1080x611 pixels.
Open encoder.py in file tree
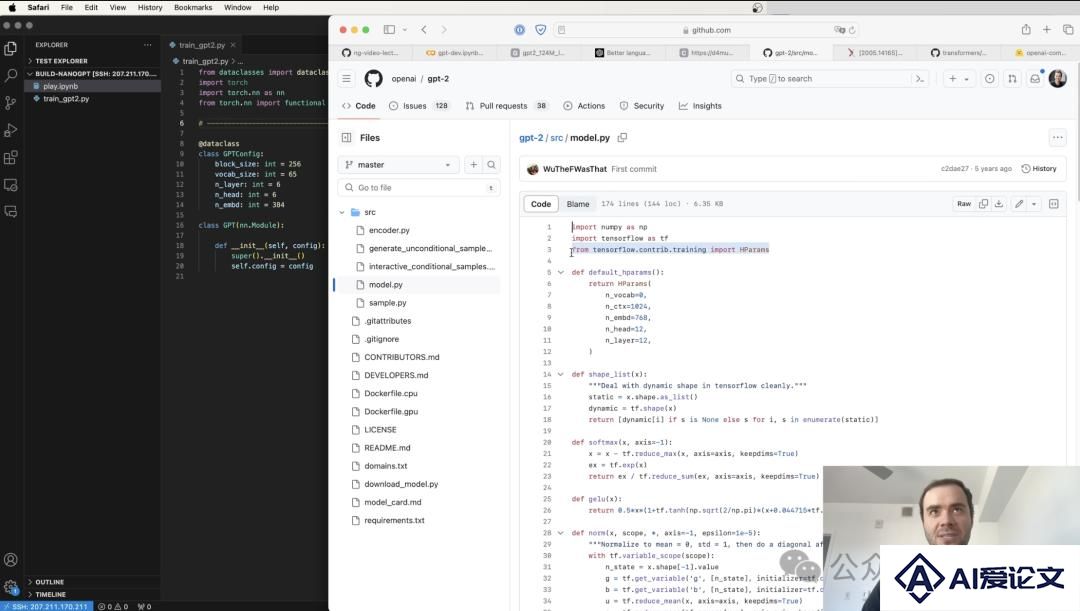point(389,230)
